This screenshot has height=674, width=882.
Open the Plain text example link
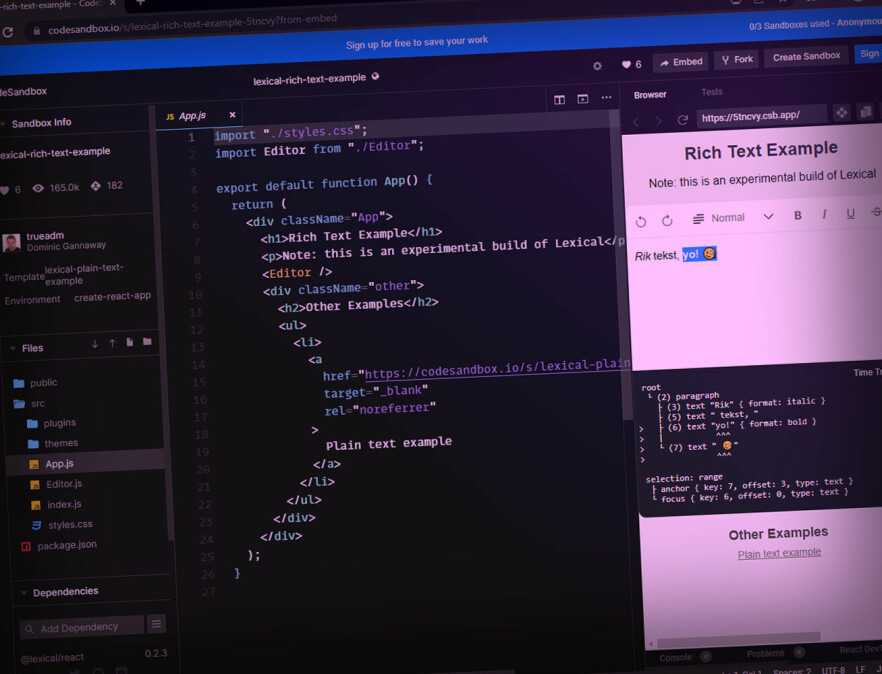779,554
